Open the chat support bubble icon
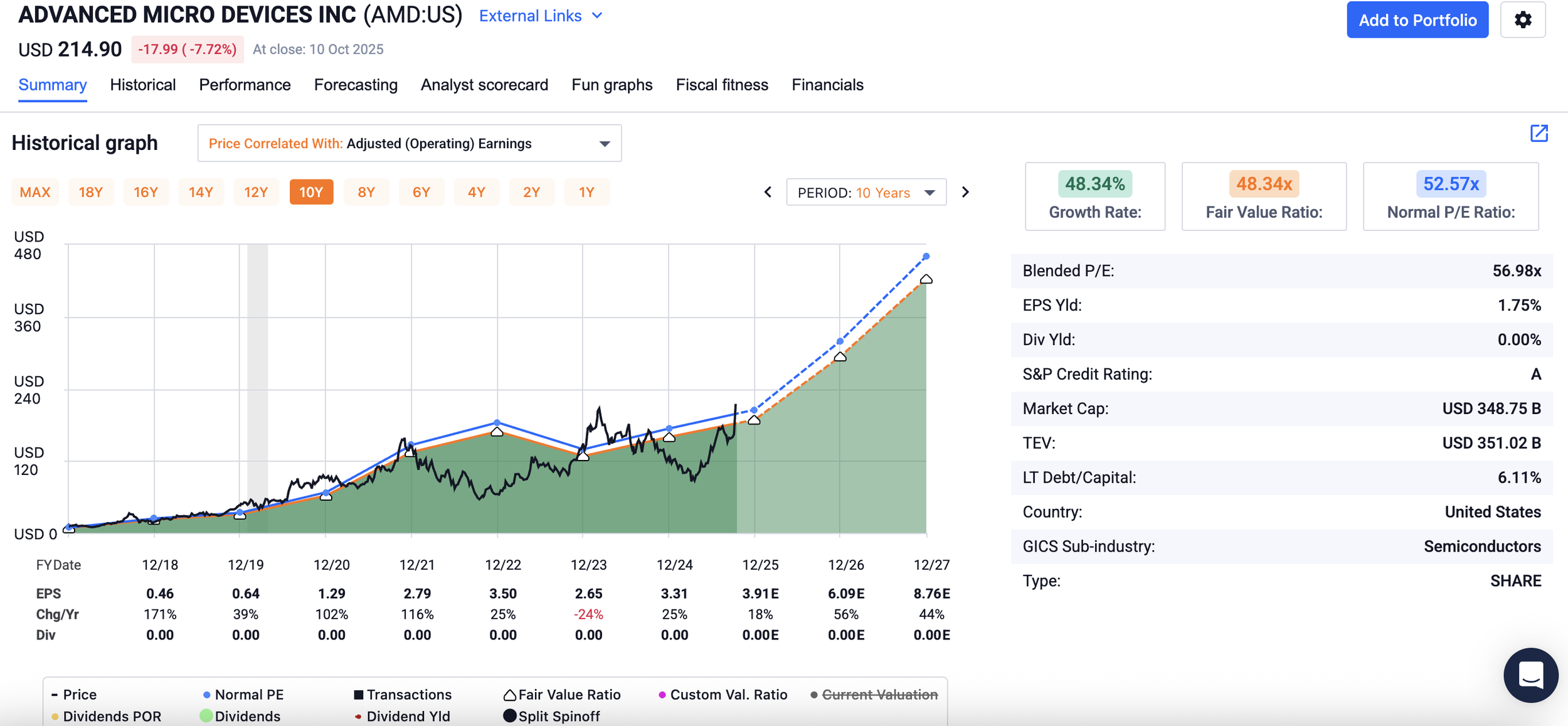Screen dimensions: 1568x726 click(1530, 675)
